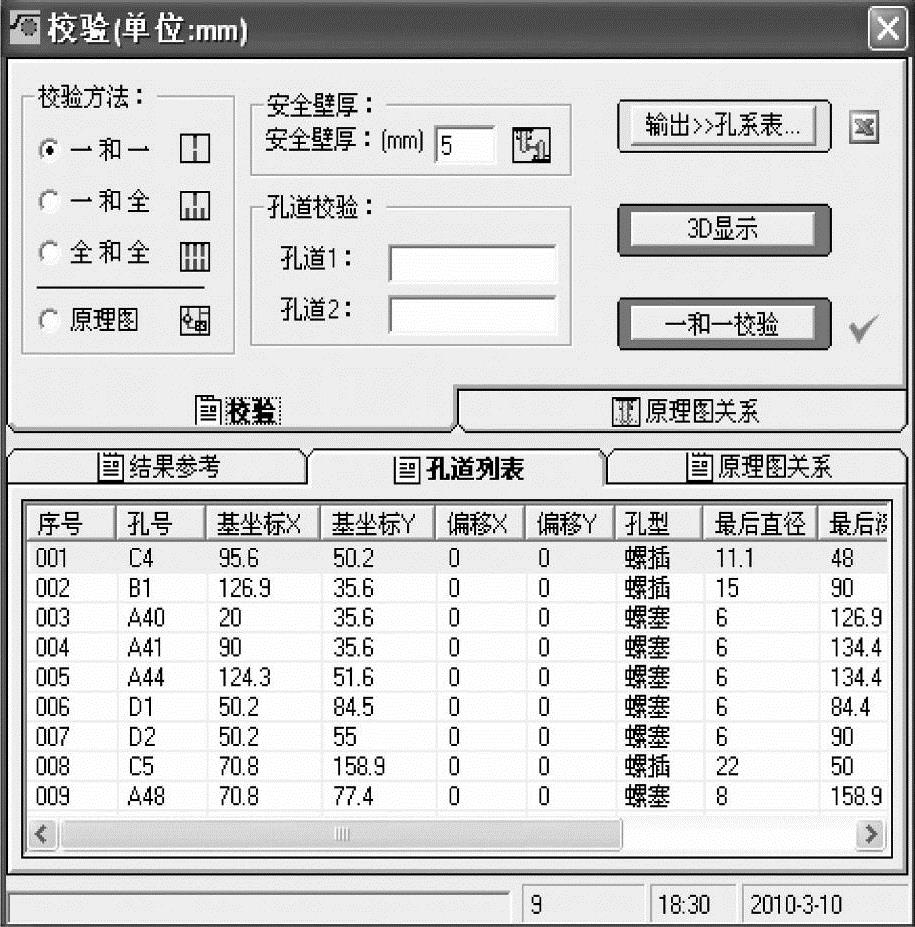Open the upper 原理图关系 tab
The image size is (915, 927).
[683, 411]
